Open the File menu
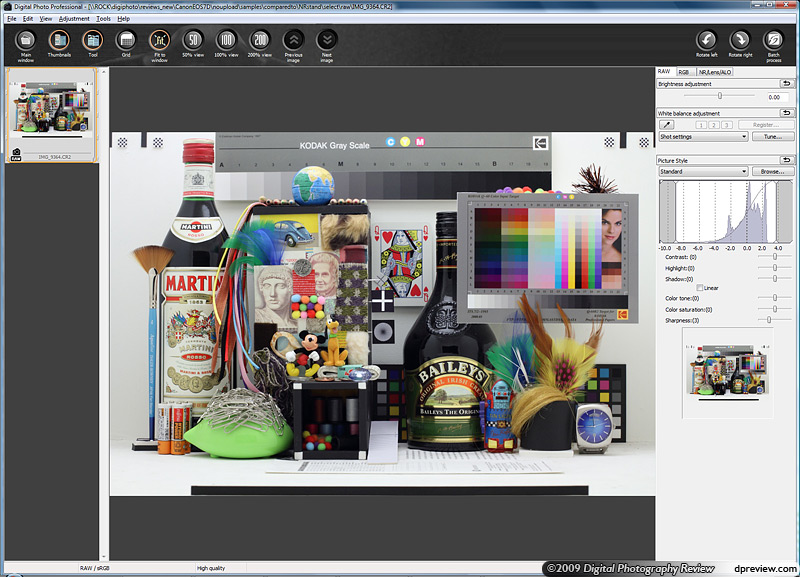This screenshot has height=577, width=800. pos(12,19)
